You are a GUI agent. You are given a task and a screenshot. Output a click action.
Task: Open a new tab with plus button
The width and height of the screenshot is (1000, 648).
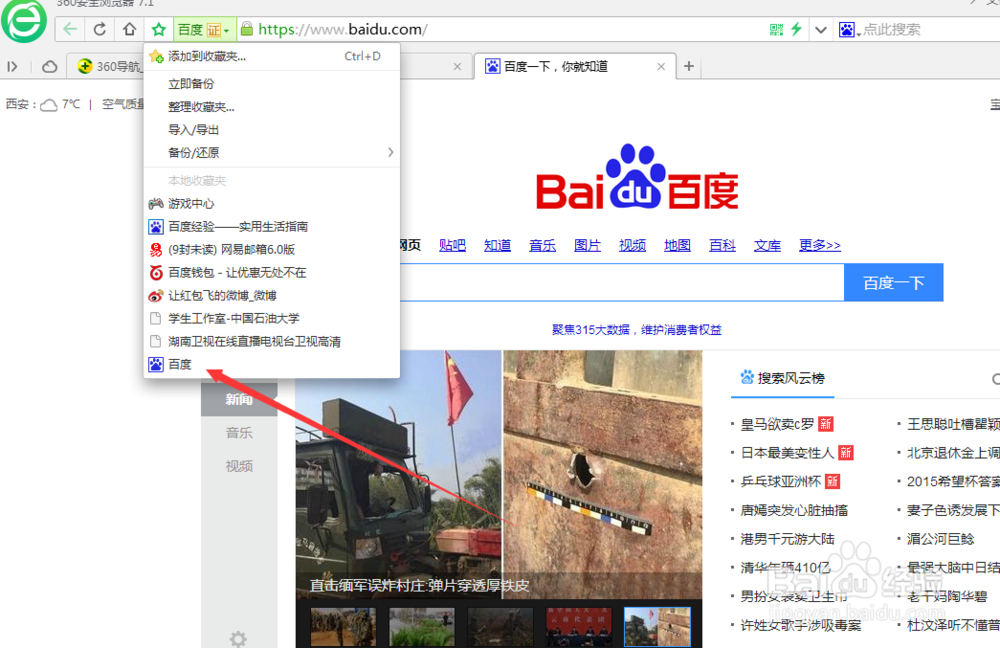tap(689, 66)
